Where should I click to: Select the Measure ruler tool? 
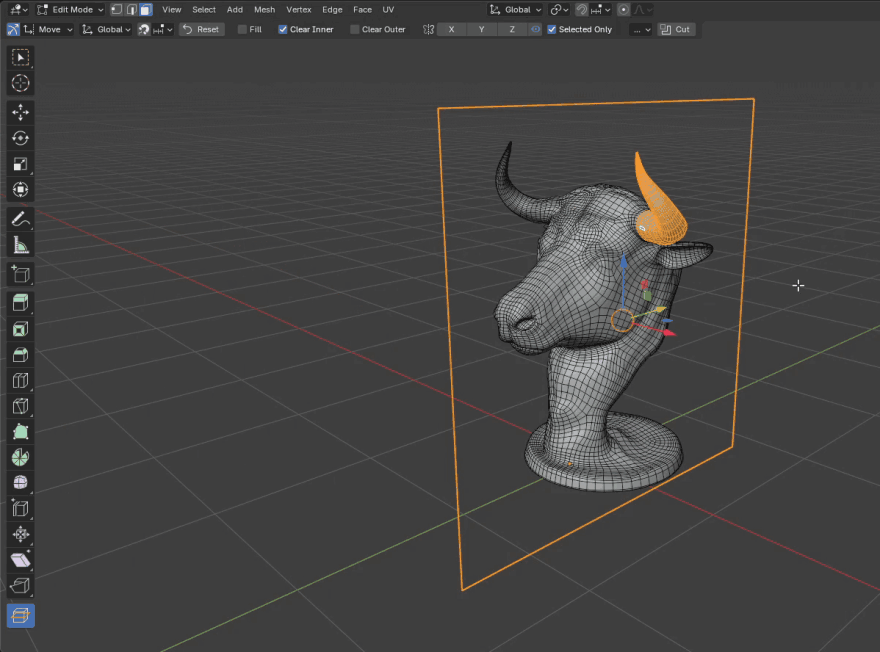[x=20, y=245]
